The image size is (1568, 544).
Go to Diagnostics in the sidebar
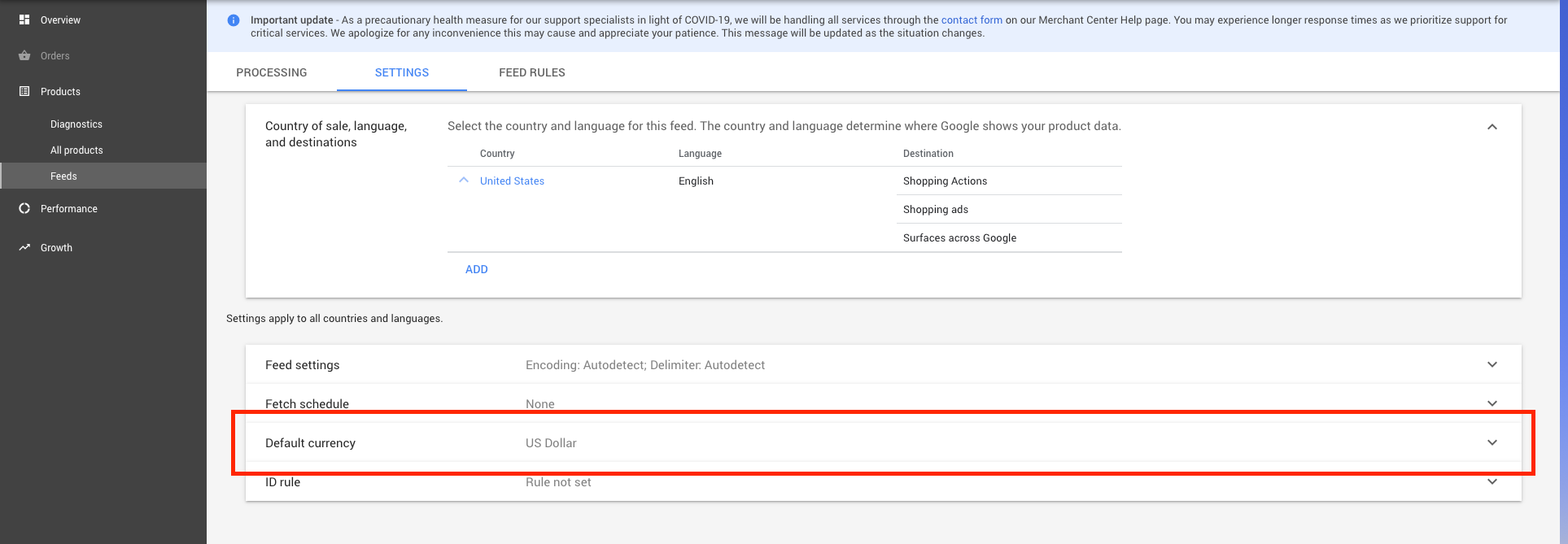(x=76, y=124)
